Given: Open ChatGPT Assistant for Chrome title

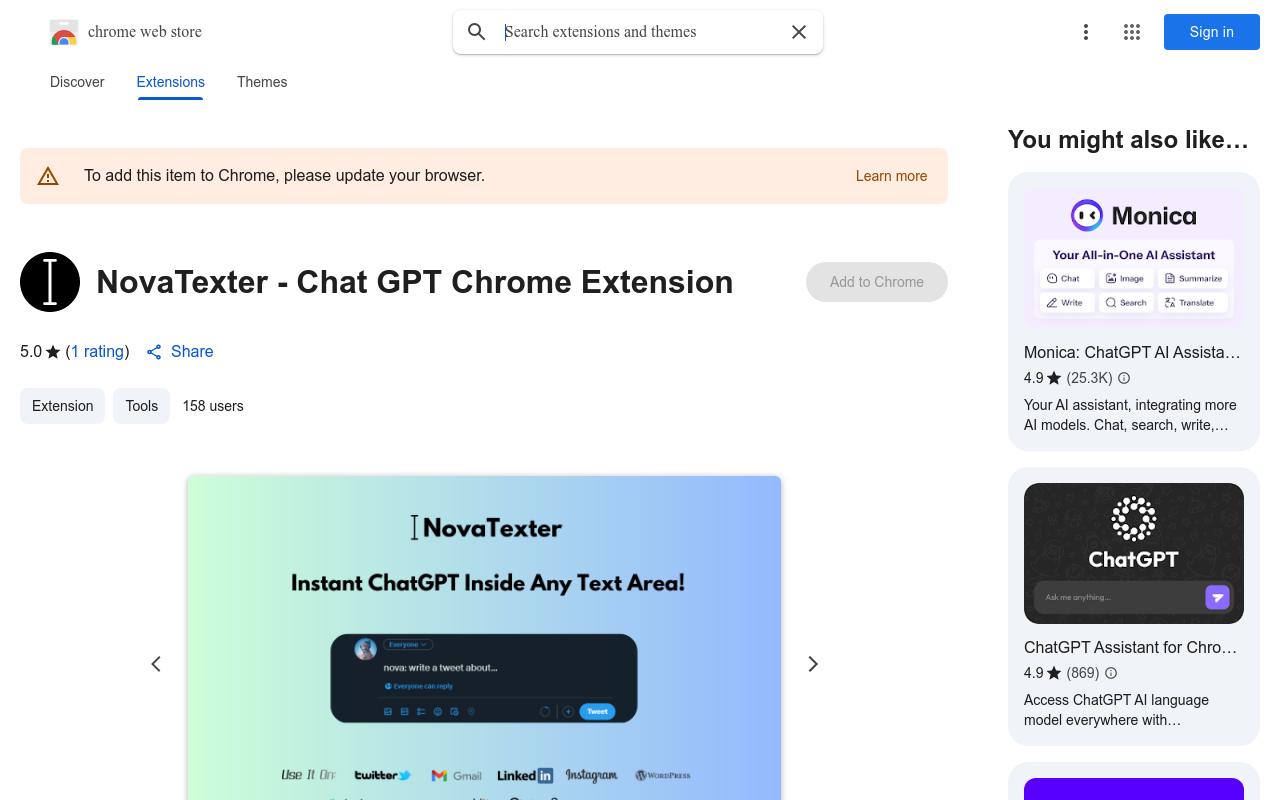Looking at the screenshot, I should (1131, 647).
